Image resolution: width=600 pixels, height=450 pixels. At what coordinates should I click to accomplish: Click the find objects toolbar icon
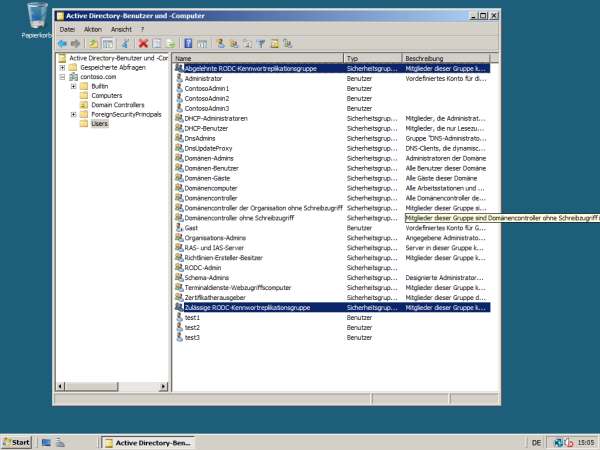(274, 44)
